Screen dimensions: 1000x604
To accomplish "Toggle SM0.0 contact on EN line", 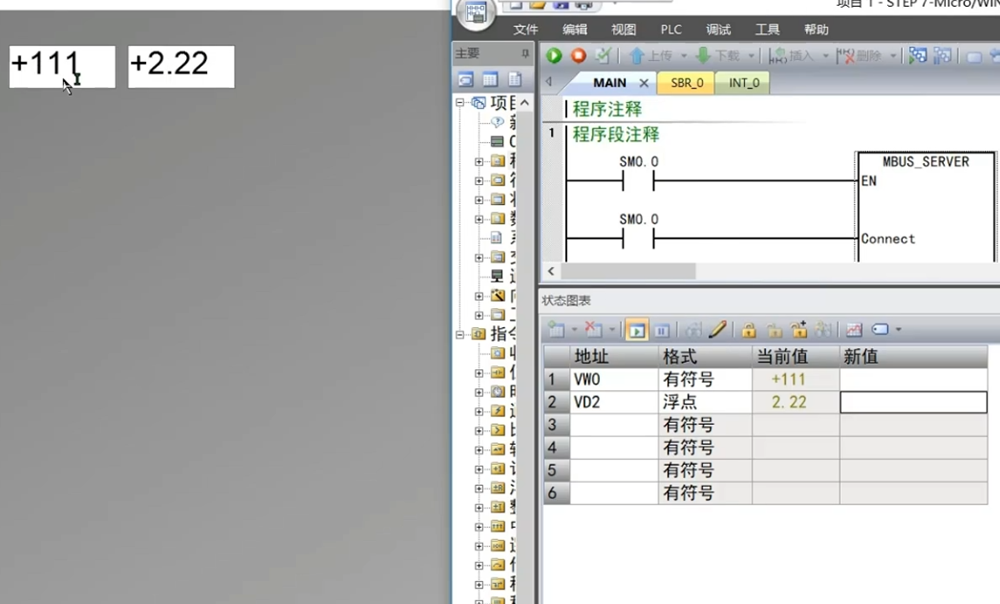I will click(x=638, y=181).
